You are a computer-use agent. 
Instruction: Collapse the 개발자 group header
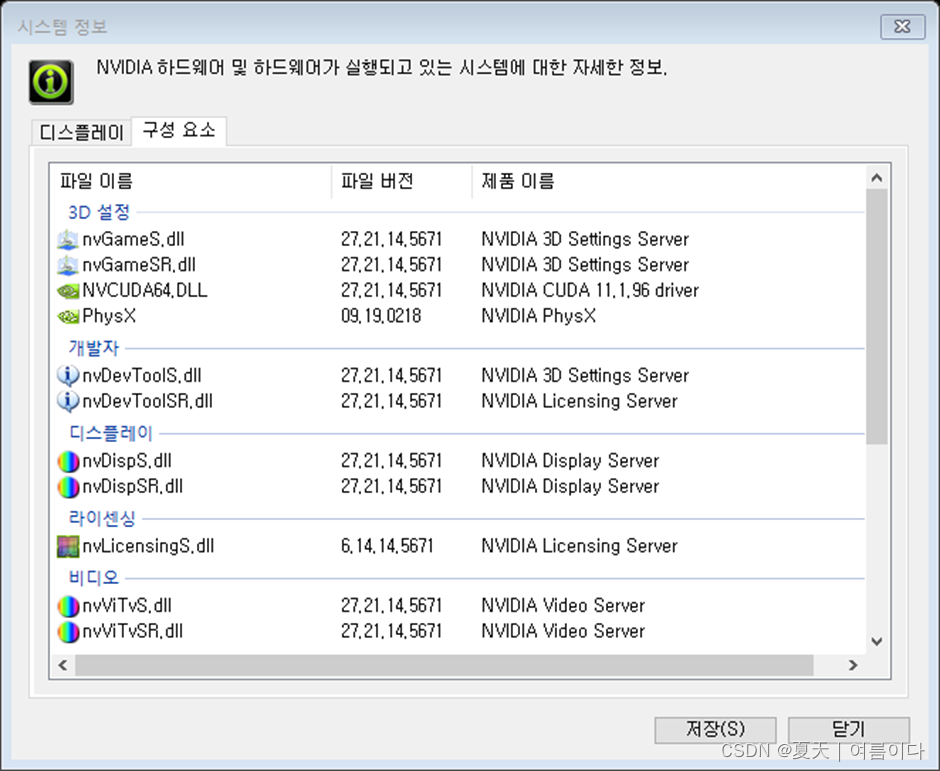click(x=94, y=348)
